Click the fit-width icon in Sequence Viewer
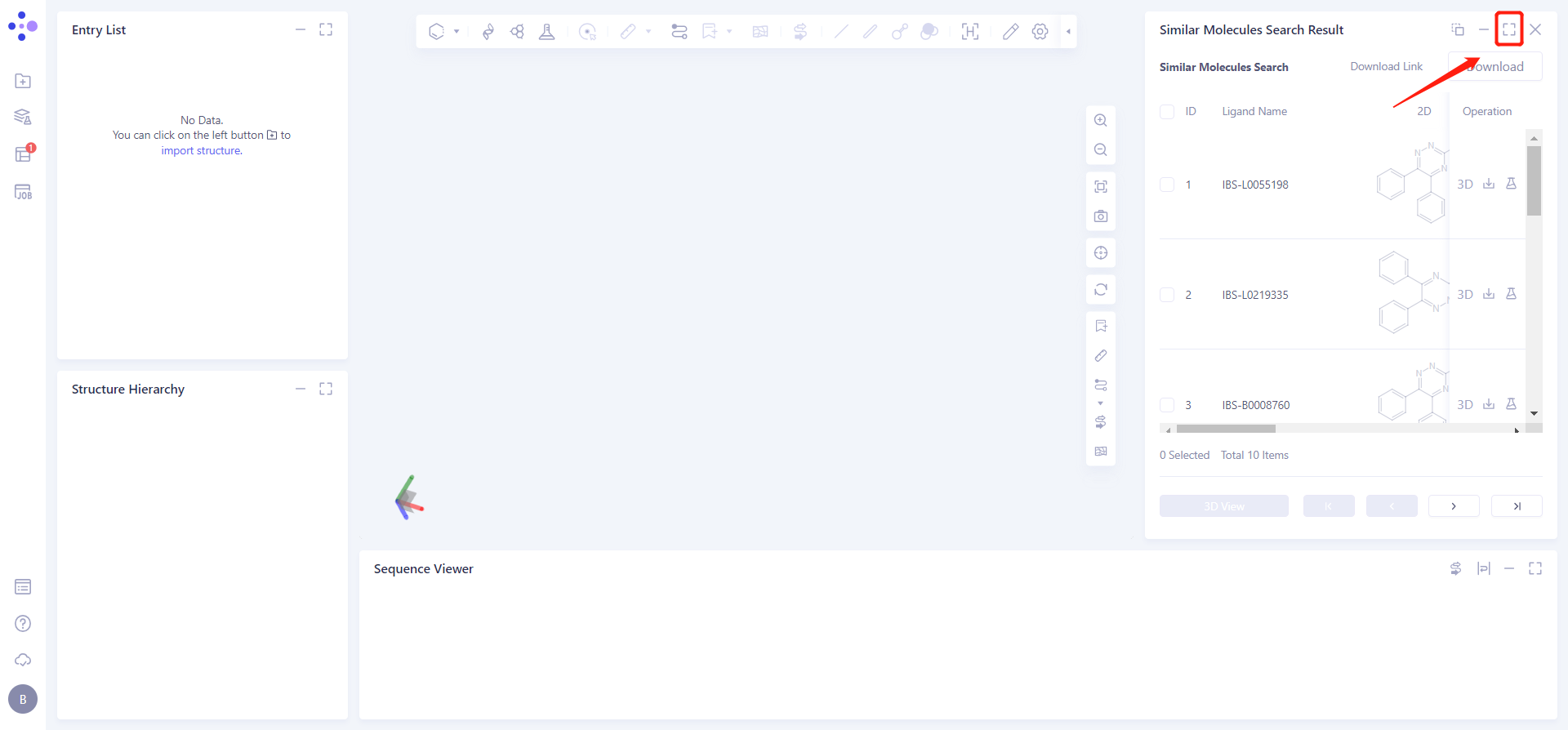 (1484, 569)
